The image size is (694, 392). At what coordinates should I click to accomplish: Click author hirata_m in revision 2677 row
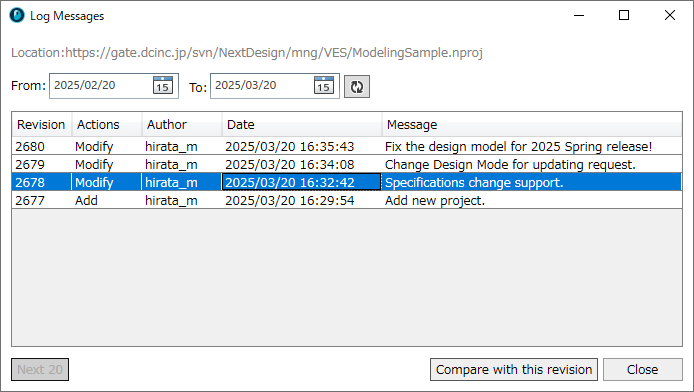pyautogui.click(x=171, y=200)
